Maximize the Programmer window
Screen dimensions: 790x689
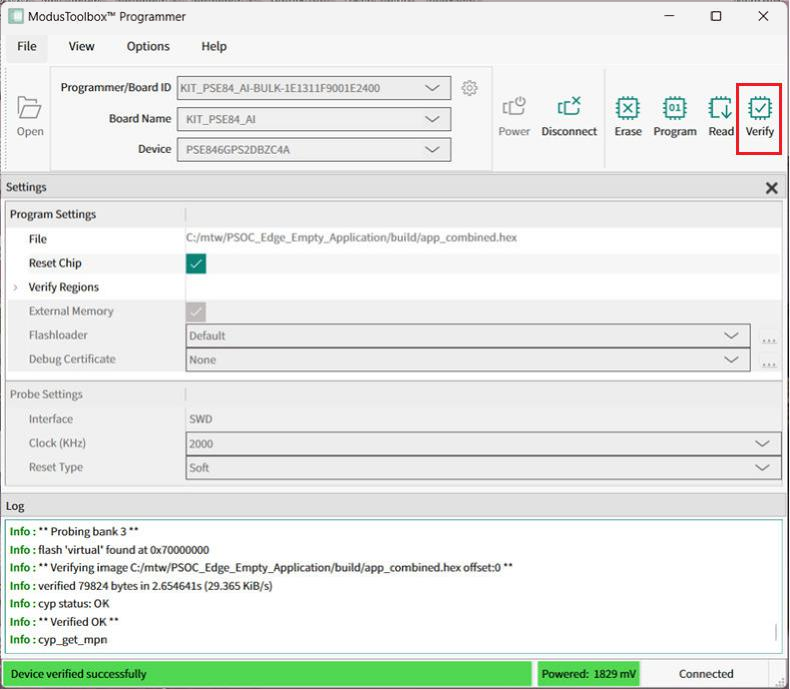tap(715, 16)
